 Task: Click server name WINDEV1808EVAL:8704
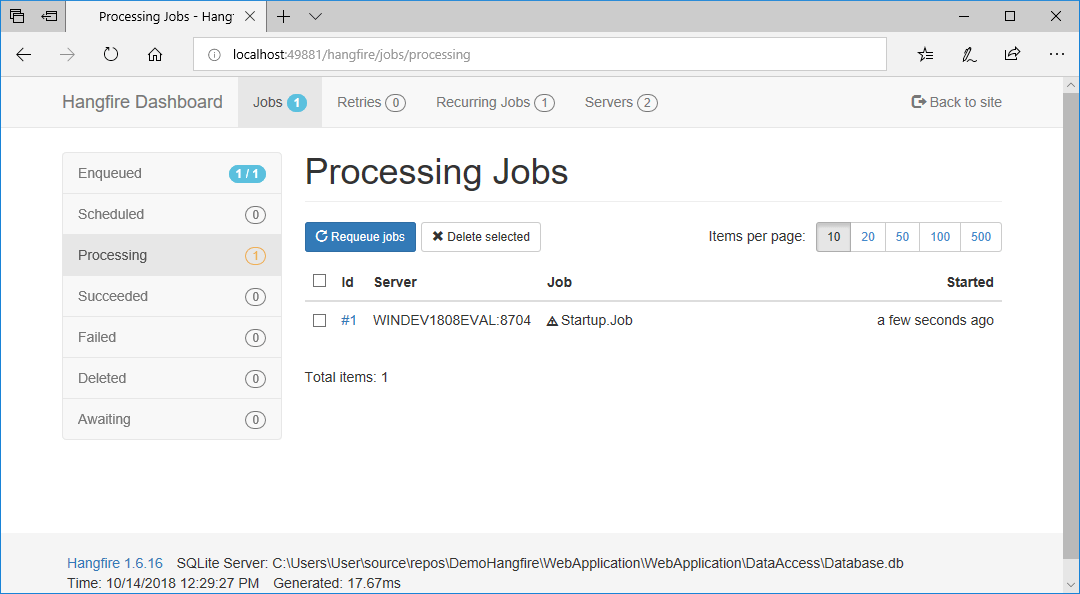click(452, 320)
